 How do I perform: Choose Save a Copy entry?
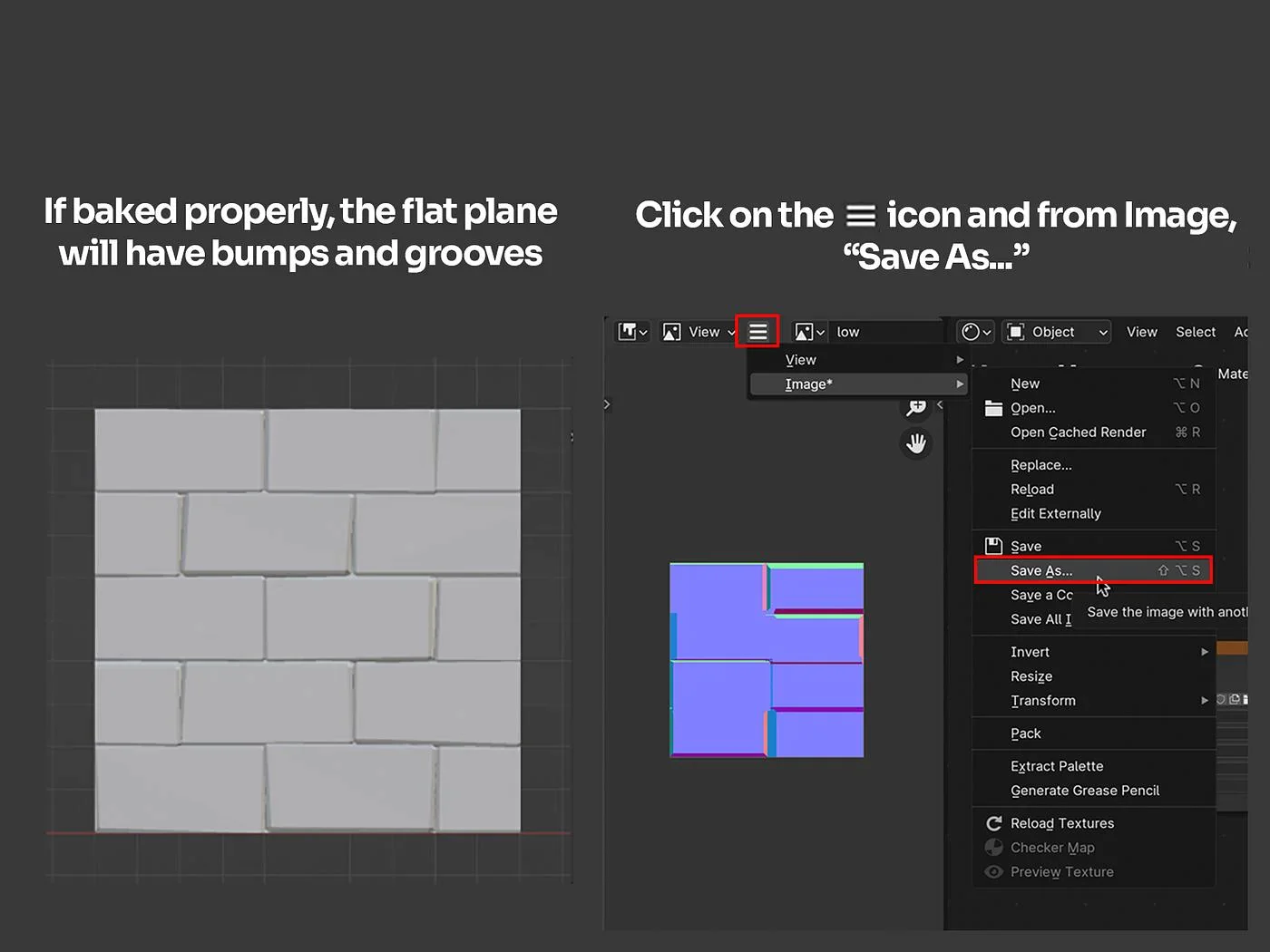[1040, 595]
